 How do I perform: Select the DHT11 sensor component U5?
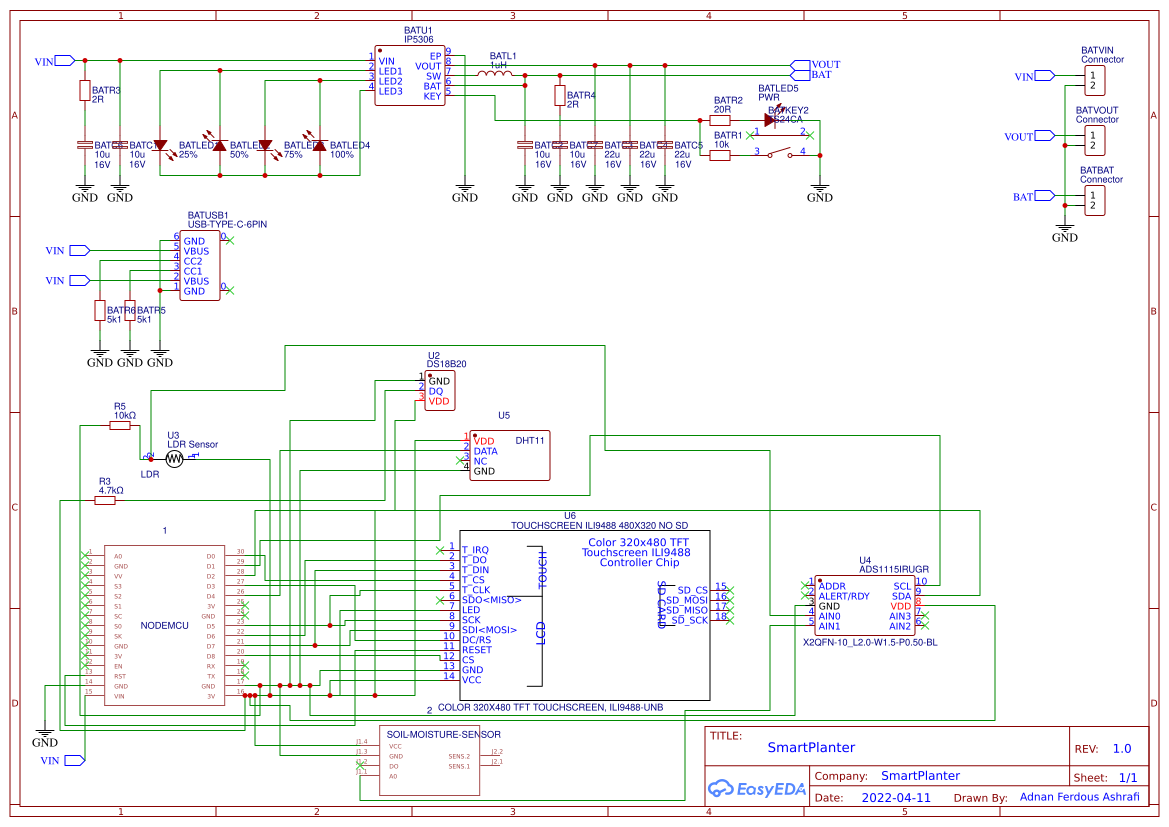pyautogui.click(x=508, y=455)
